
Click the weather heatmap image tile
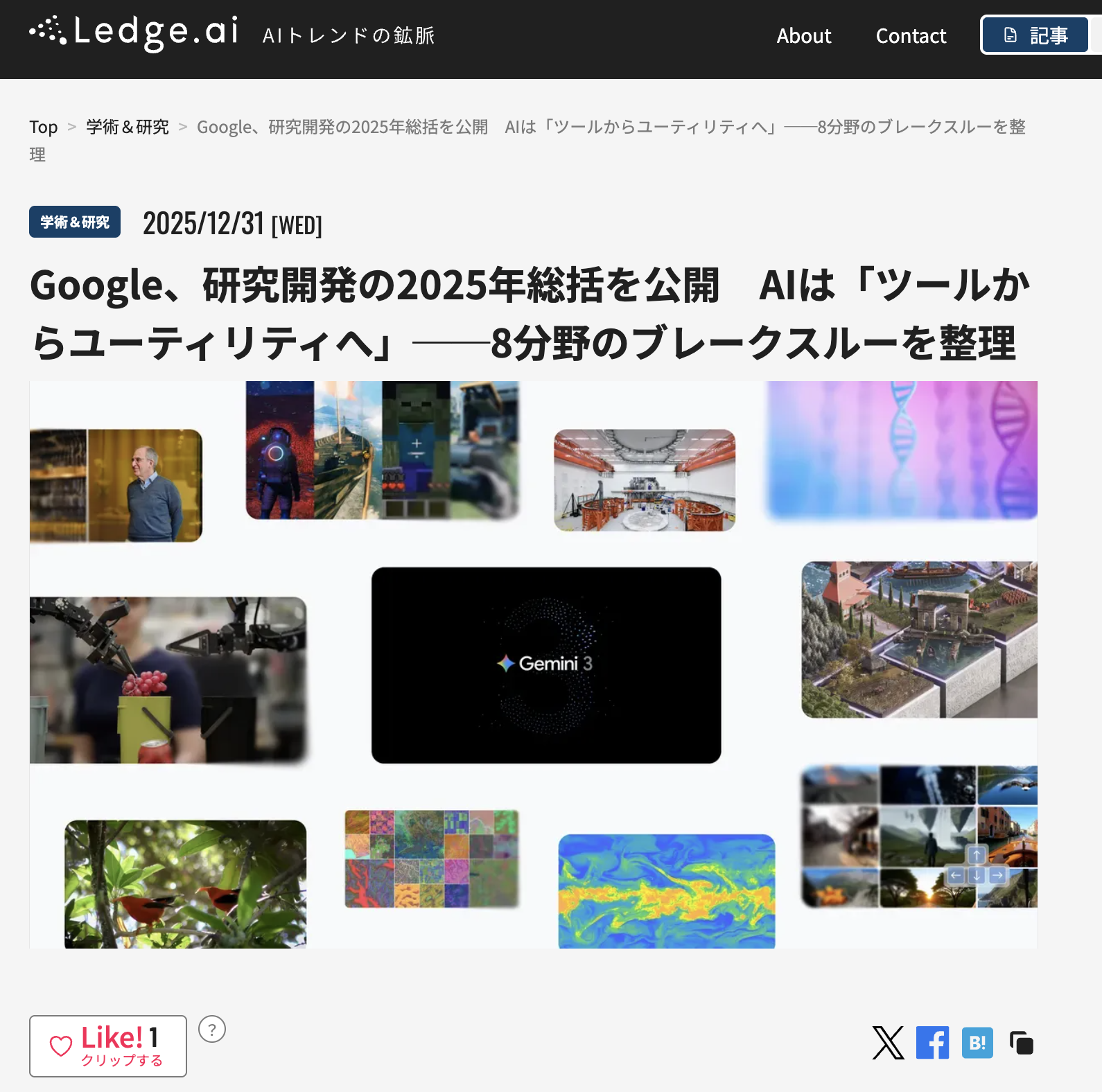666,890
